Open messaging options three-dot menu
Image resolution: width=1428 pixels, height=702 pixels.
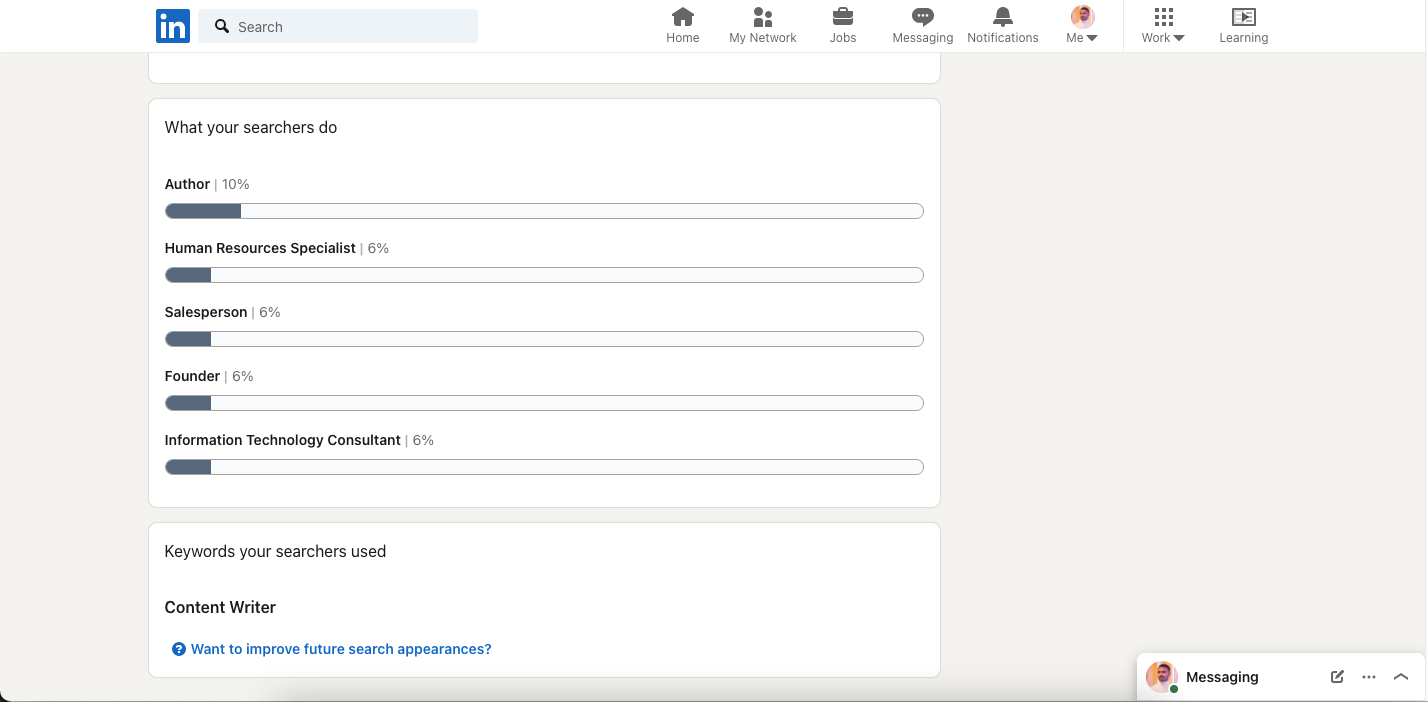[1369, 677]
